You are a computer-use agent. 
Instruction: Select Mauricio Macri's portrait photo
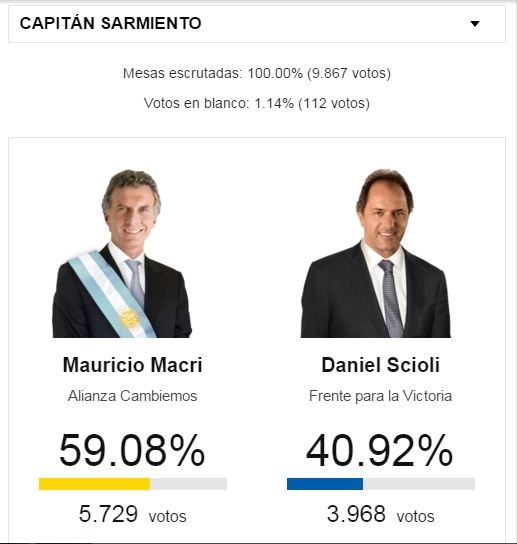tap(122, 253)
